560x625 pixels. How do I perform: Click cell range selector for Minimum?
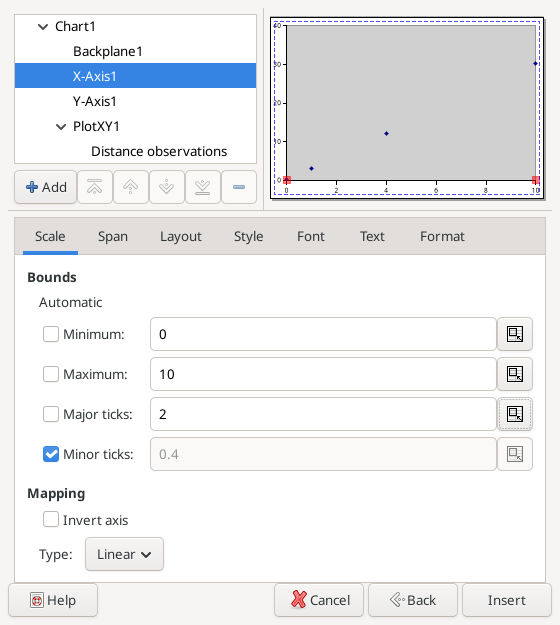[515, 334]
